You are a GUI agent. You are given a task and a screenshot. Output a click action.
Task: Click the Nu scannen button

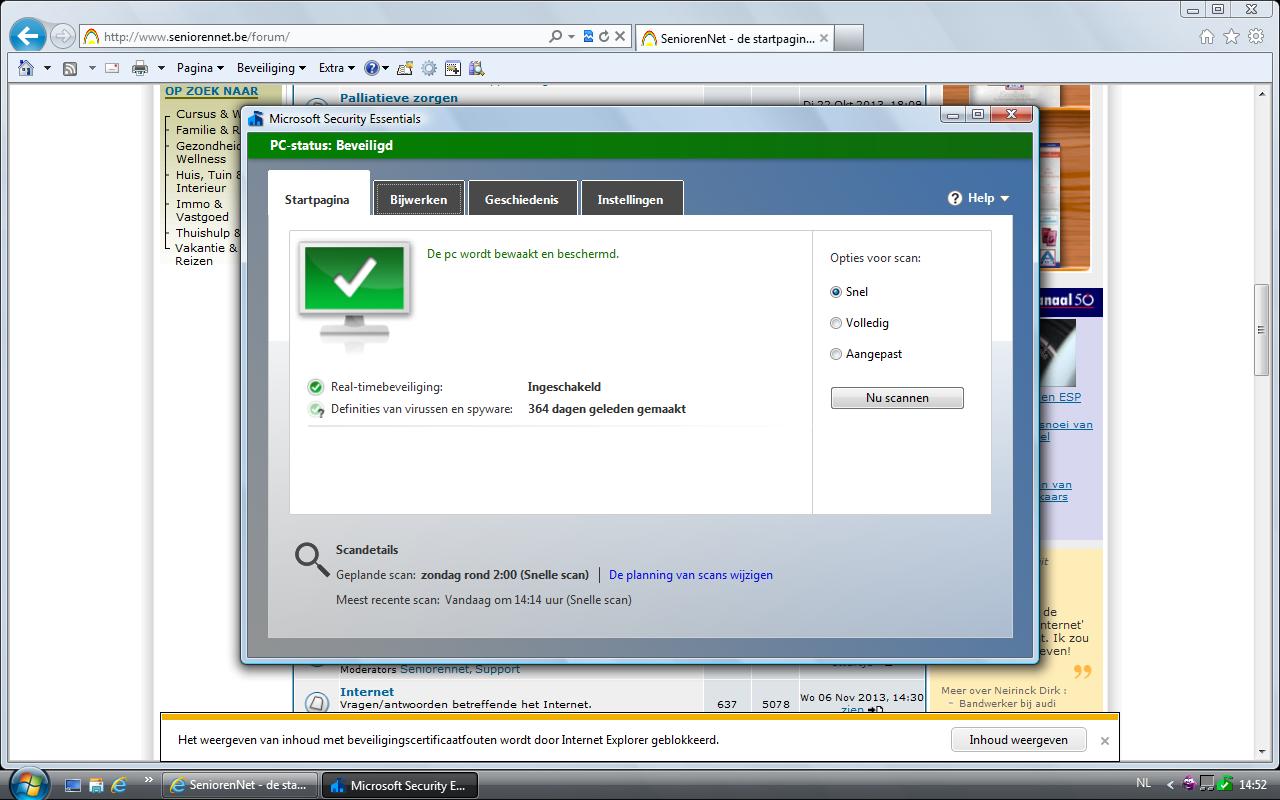(x=897, y=398)
